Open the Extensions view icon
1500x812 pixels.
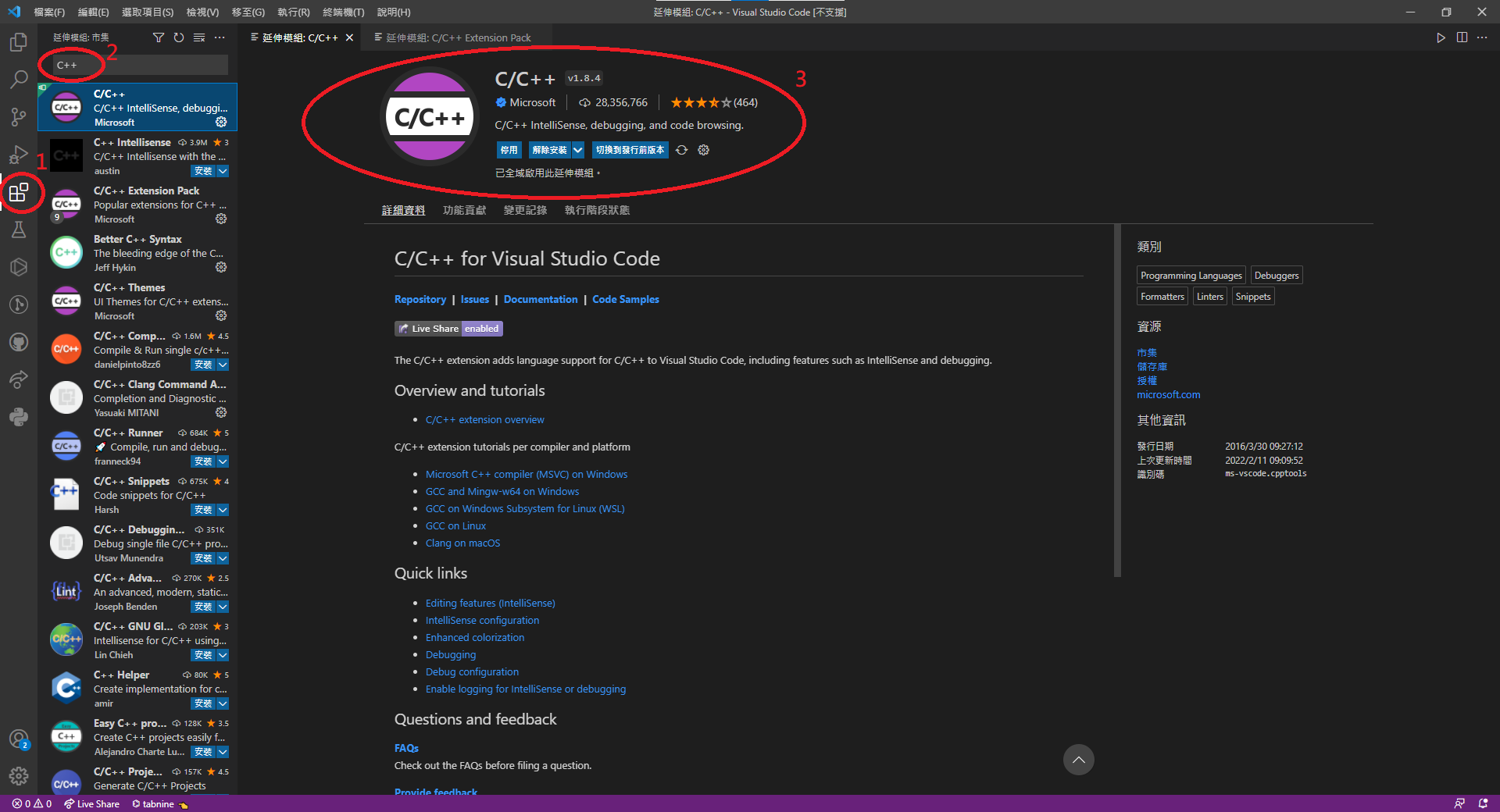point(19,192)
